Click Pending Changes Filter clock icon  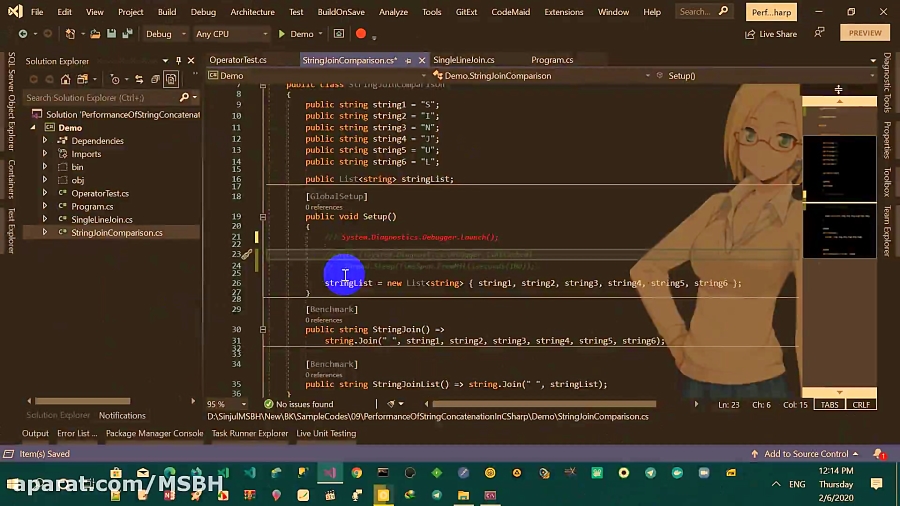coord(115,79)
